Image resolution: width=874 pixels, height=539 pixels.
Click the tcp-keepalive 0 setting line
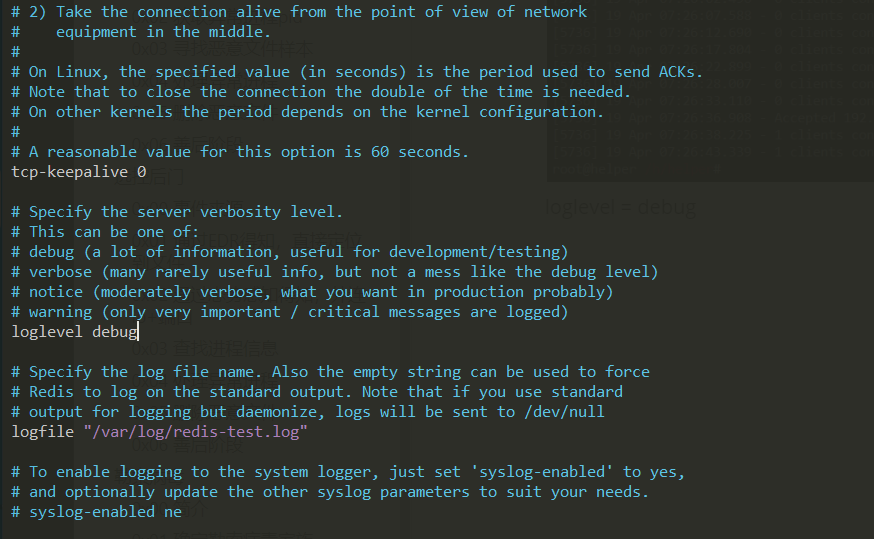pos(78,172)
